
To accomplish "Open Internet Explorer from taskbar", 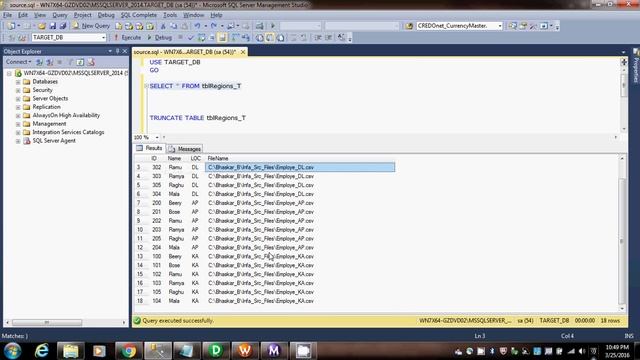I will 41,351.
